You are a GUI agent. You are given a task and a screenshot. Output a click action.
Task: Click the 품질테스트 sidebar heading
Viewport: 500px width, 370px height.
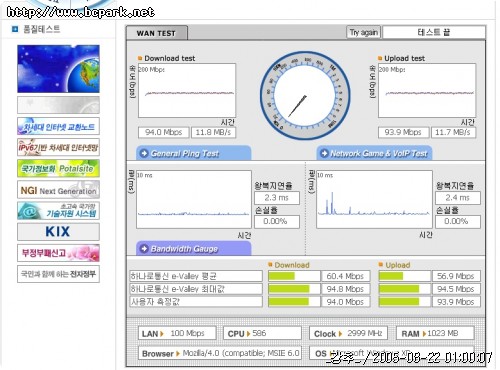42,29
